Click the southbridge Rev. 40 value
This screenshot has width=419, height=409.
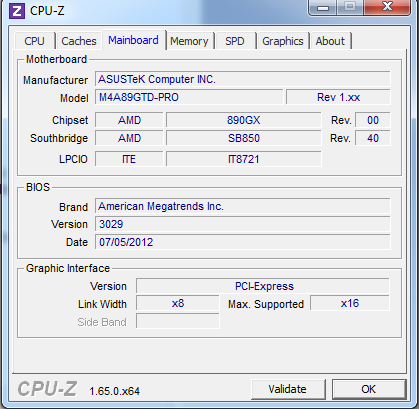(x=373, y=138)
